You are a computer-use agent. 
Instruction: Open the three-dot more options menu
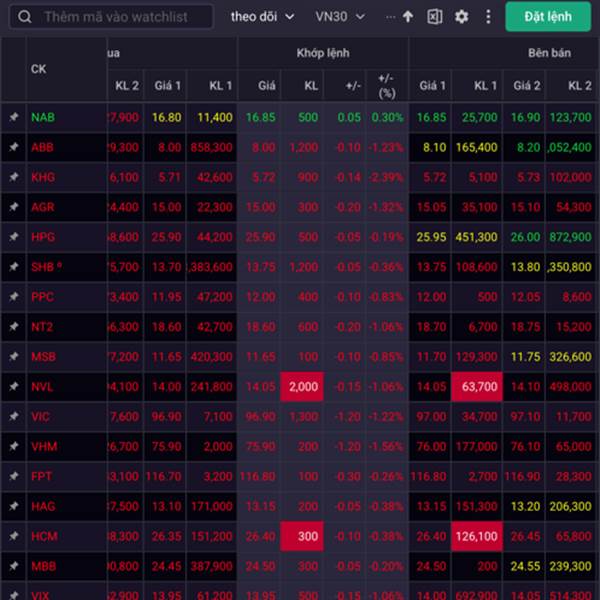click(x=488, y=17)
